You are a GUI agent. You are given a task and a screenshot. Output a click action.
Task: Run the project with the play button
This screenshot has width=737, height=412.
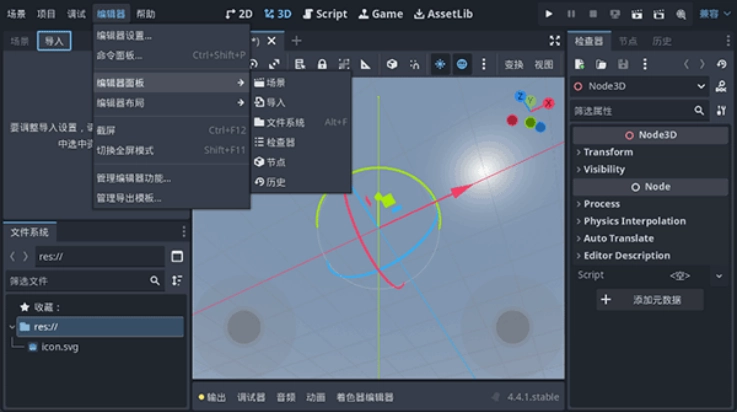[548, 14]
